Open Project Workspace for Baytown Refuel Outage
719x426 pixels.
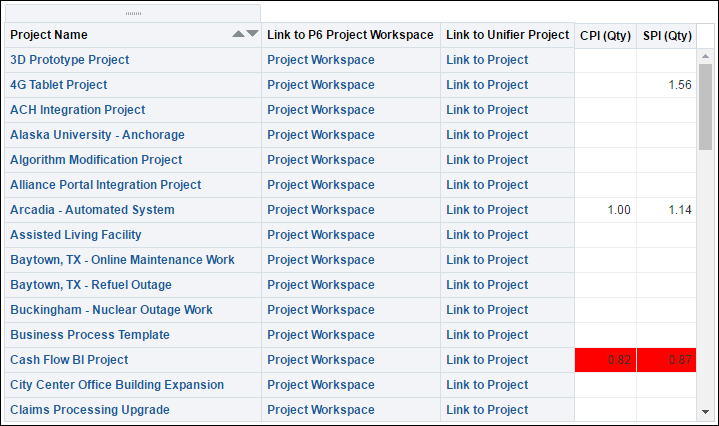[x=321, y=285]
